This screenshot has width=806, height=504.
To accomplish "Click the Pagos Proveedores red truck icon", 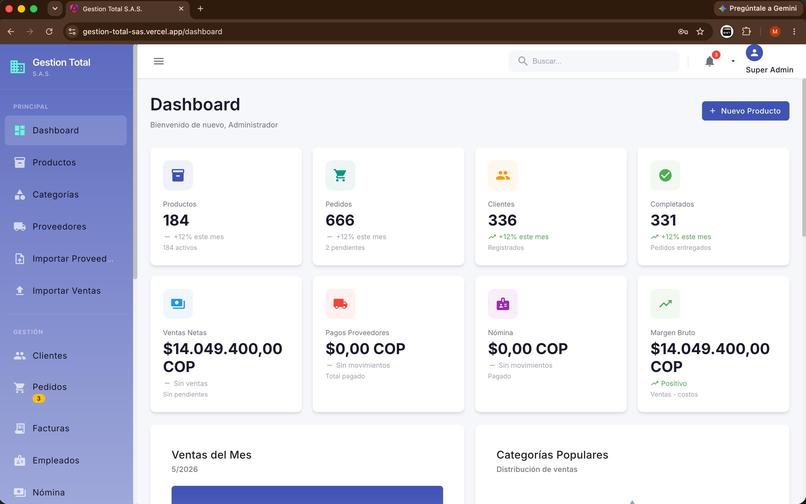I will [x=340, y=304].
